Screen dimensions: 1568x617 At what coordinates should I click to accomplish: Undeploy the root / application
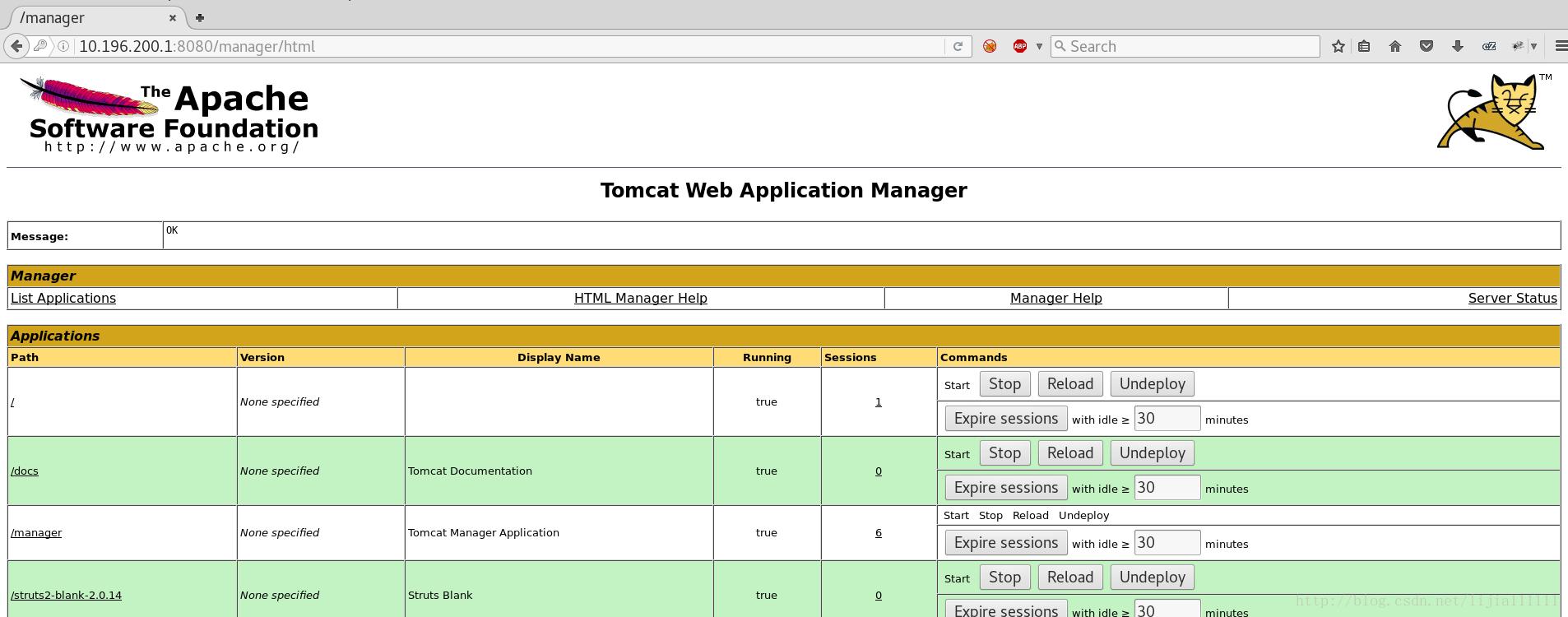pos(1153,384)
